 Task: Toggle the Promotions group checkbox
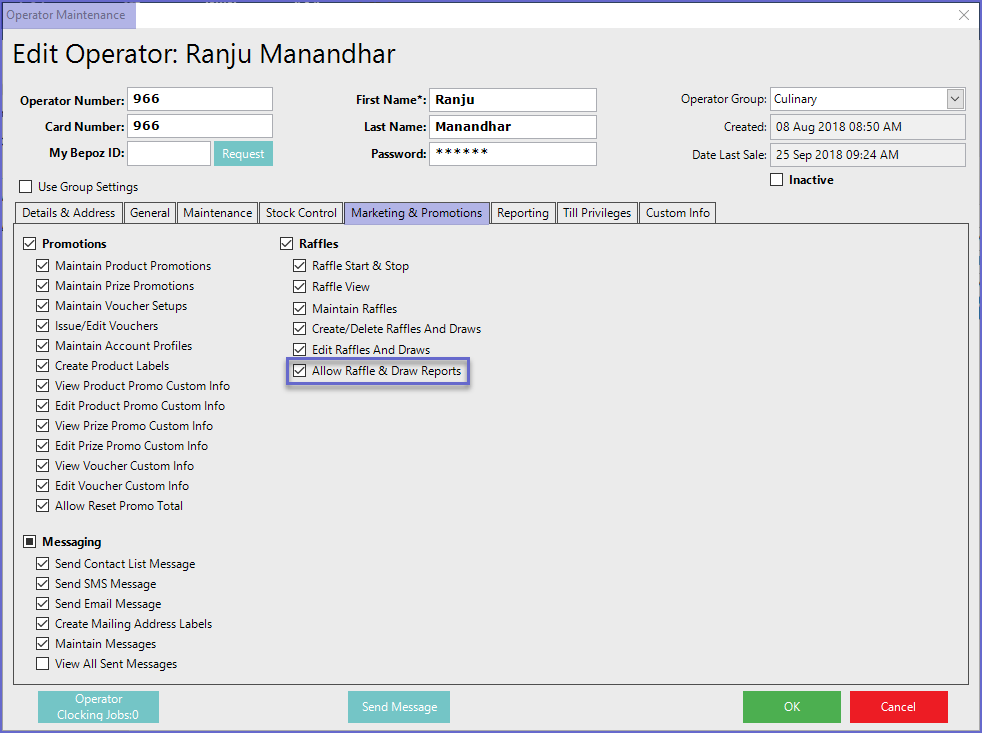point(30,244)
